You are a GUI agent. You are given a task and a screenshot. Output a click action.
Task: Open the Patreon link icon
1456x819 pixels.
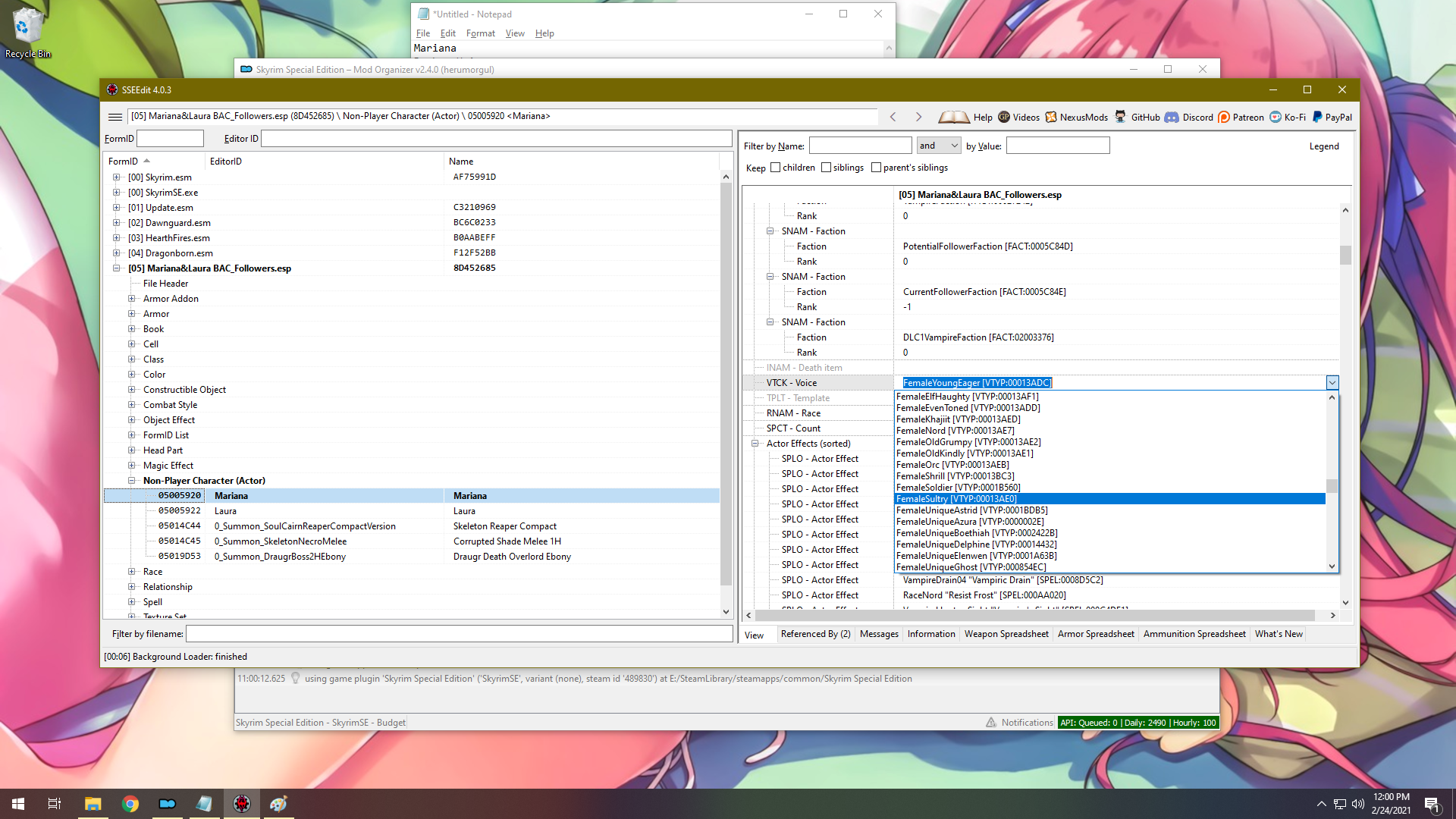point(1224,117)
